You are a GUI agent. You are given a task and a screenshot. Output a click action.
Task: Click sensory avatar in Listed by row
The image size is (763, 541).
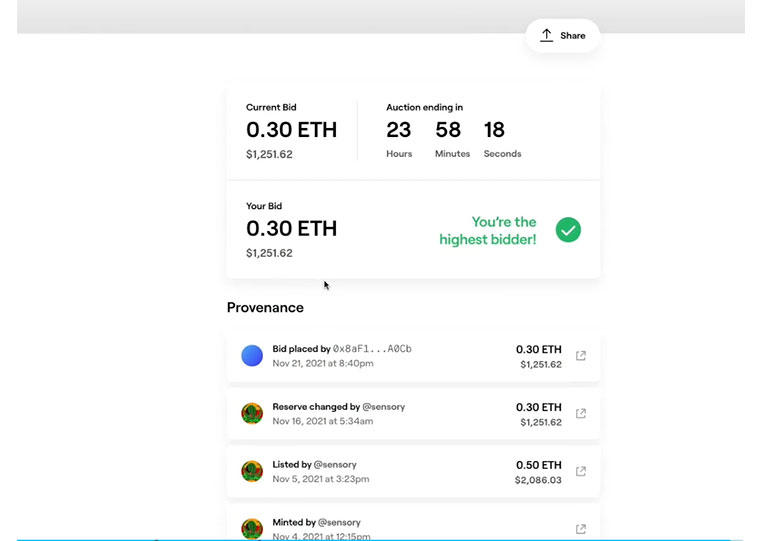(252, 471)
